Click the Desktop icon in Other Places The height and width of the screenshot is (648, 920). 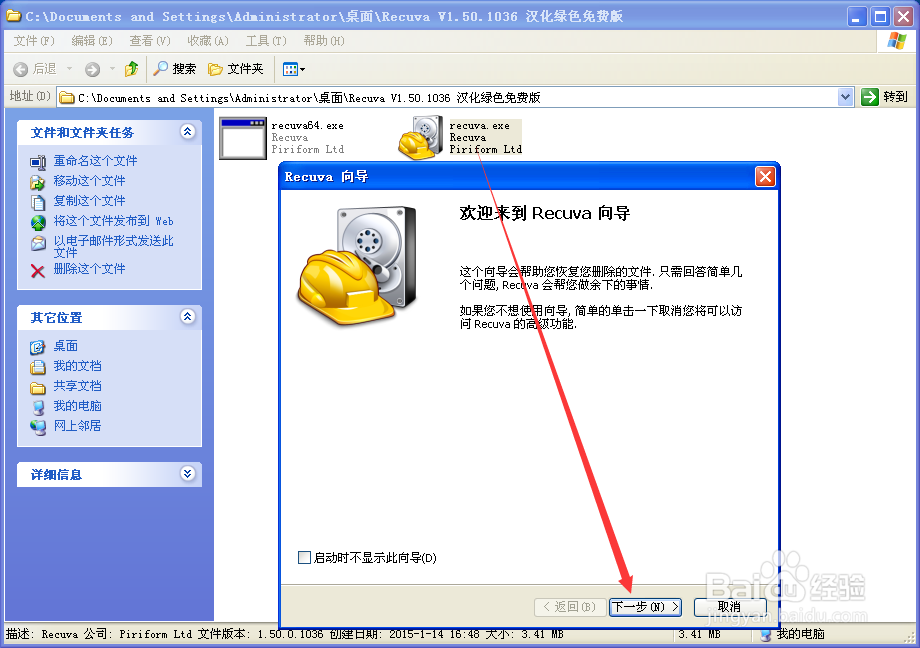(x=38, y=347)
